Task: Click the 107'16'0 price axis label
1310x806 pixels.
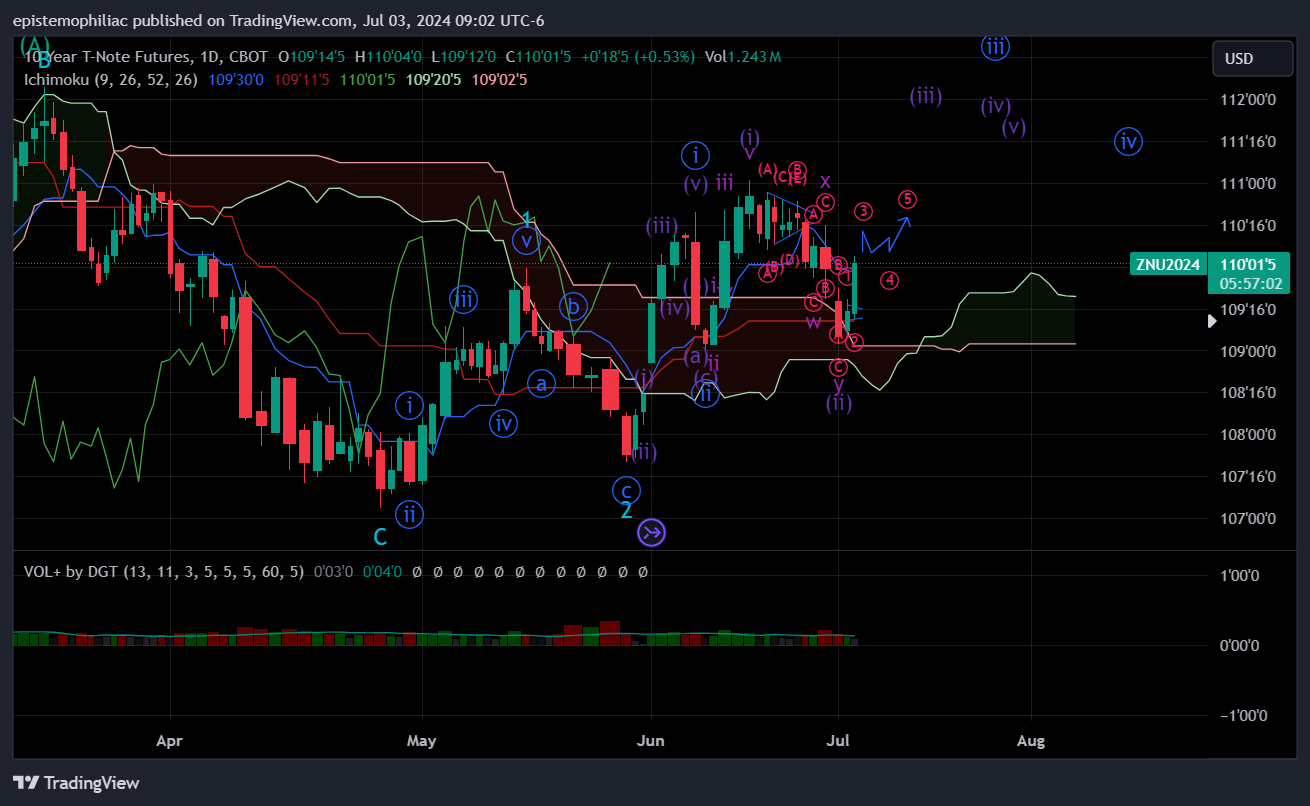Action: pyautogui.click(x=1248, y=477)
